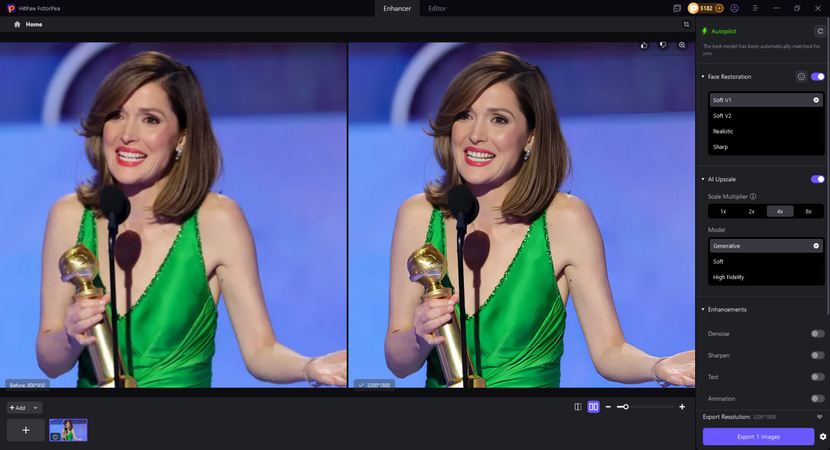Open Scale Multiplier info icon
This screenshot has width=830, height=450.
coord(753,196)
